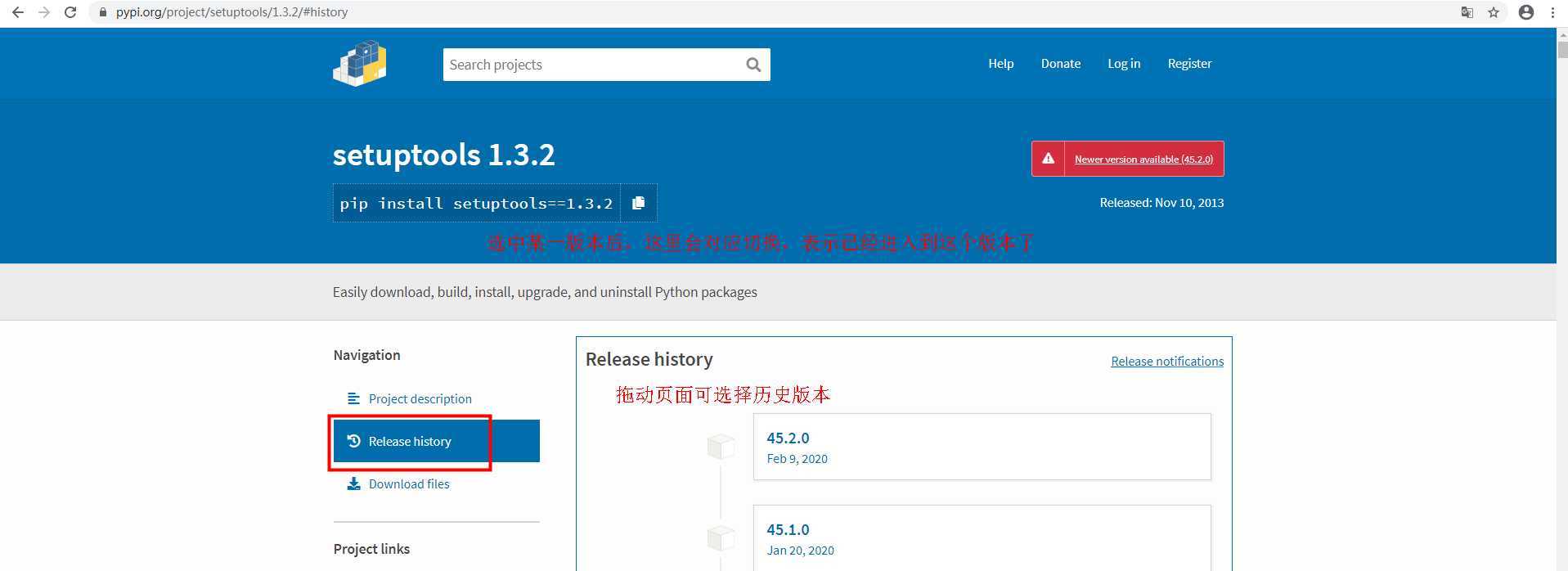The width and height of the screenshot is (1568, 571).
Task: Click the Feb 9, 2020 date
Action: tap(797, 459)
